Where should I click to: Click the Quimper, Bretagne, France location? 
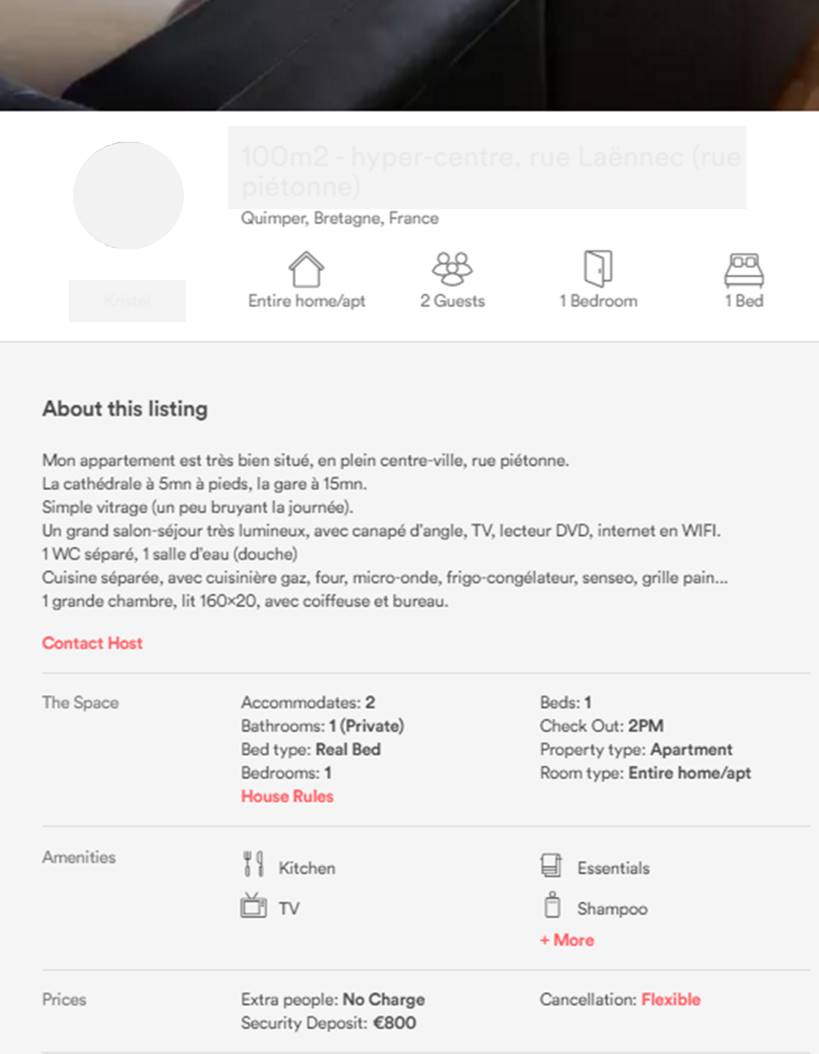tap(340, 218)
